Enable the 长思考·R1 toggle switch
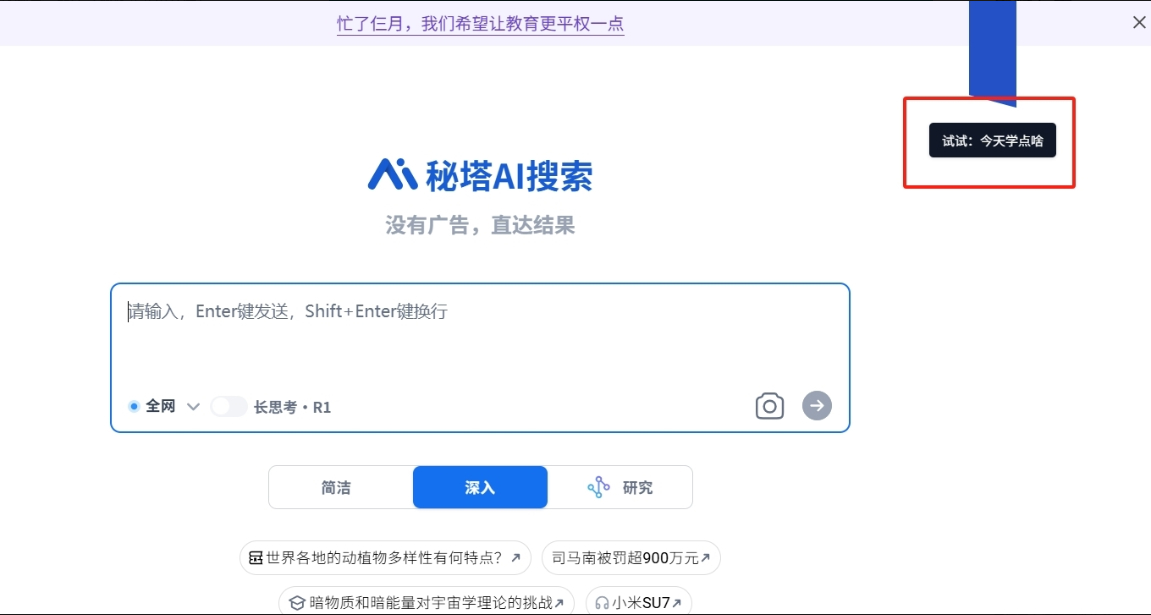 [x=229, y=407]
